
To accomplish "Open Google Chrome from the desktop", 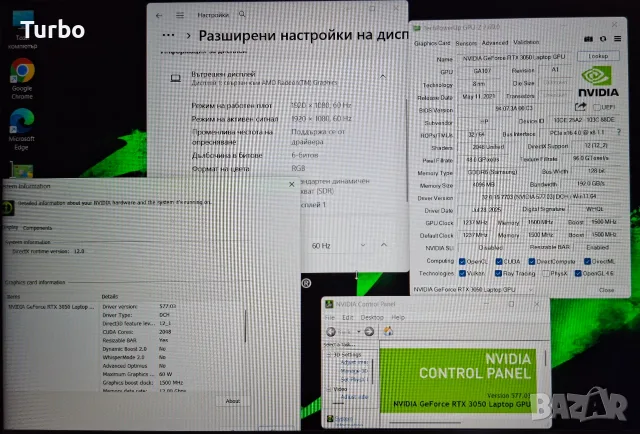I will [x=22, y=79].
